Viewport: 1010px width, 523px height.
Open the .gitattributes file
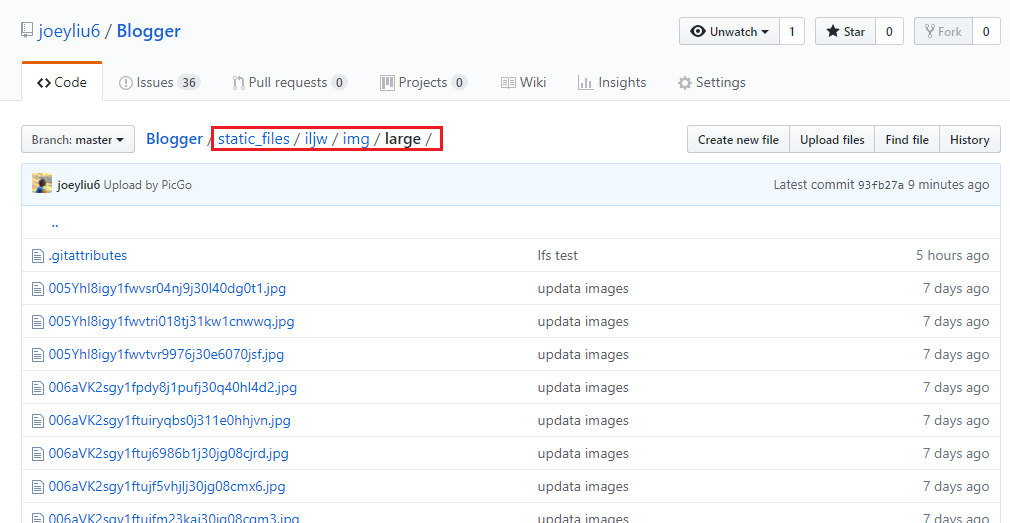[88, 255]
